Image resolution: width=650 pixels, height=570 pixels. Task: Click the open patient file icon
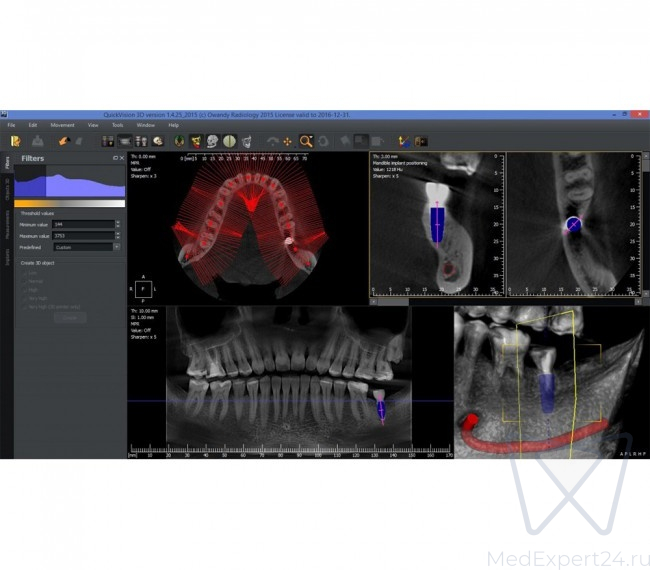(x=16, y=141)
